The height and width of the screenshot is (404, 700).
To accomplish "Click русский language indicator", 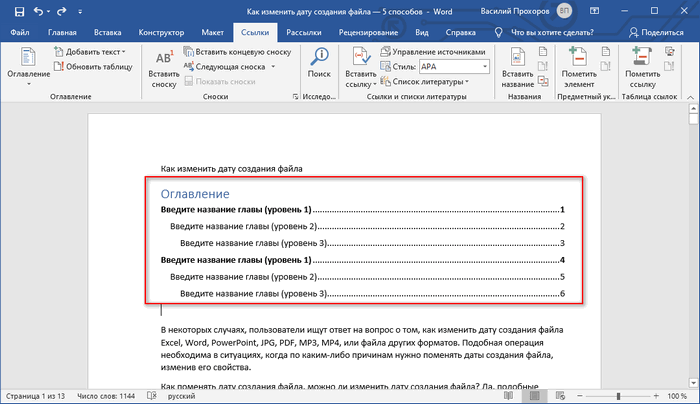I will (181, 396).
